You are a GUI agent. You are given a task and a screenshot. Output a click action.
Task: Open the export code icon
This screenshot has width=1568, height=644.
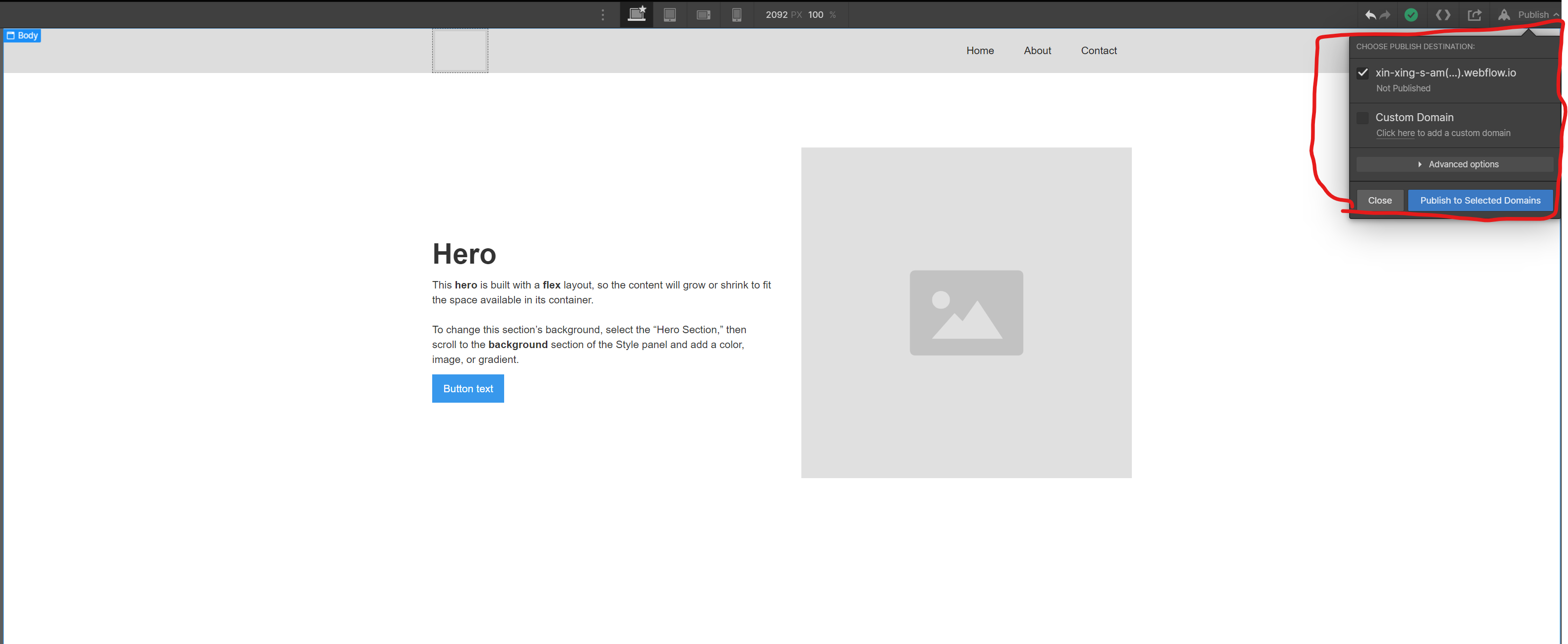[1442, 14]
